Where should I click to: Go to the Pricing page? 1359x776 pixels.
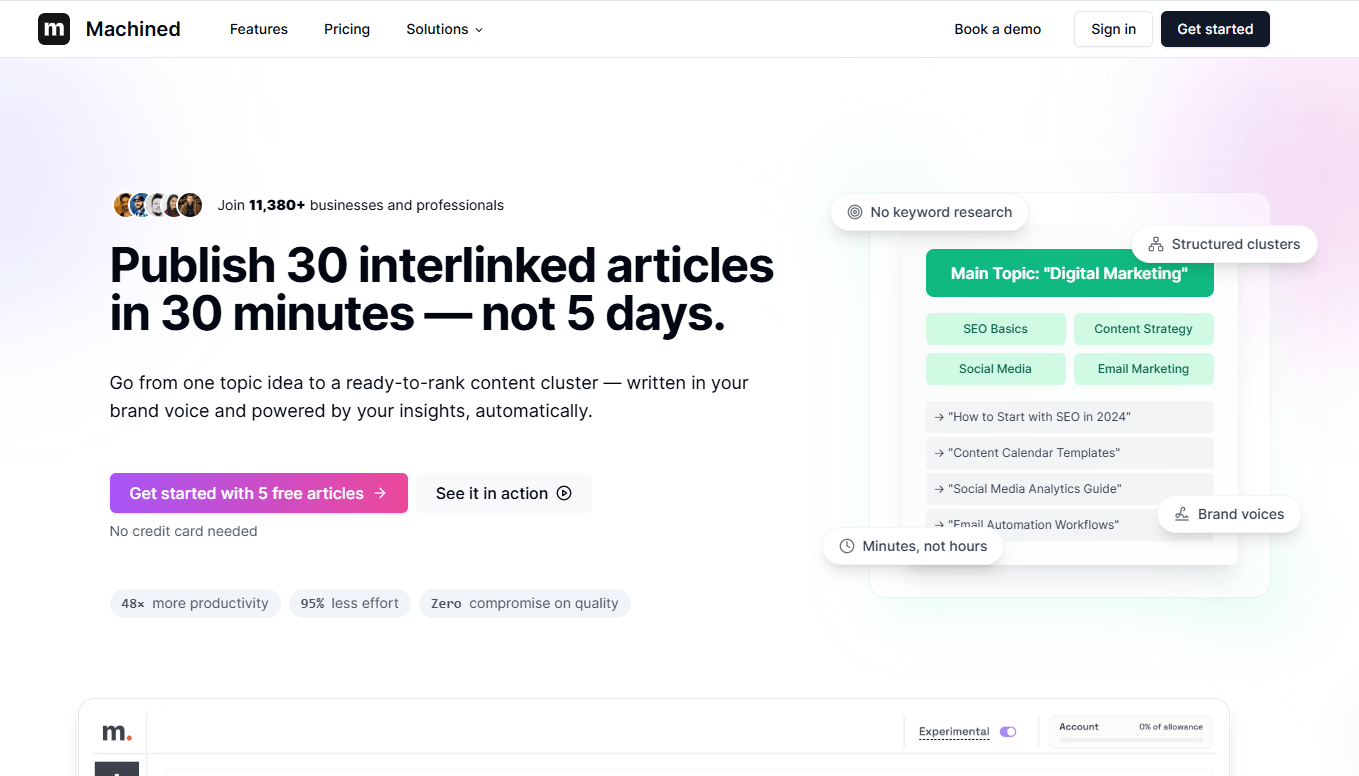347,29
